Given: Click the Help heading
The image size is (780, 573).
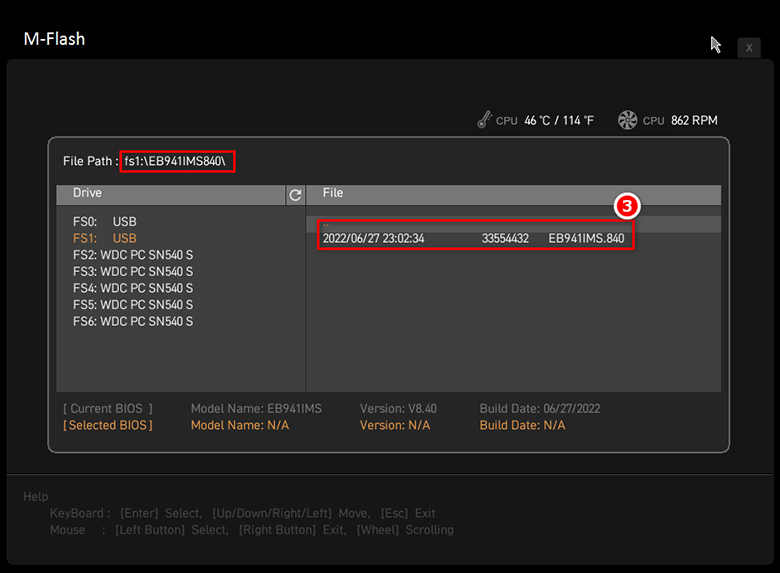Looking at the screenshot, I should (36, 496).
